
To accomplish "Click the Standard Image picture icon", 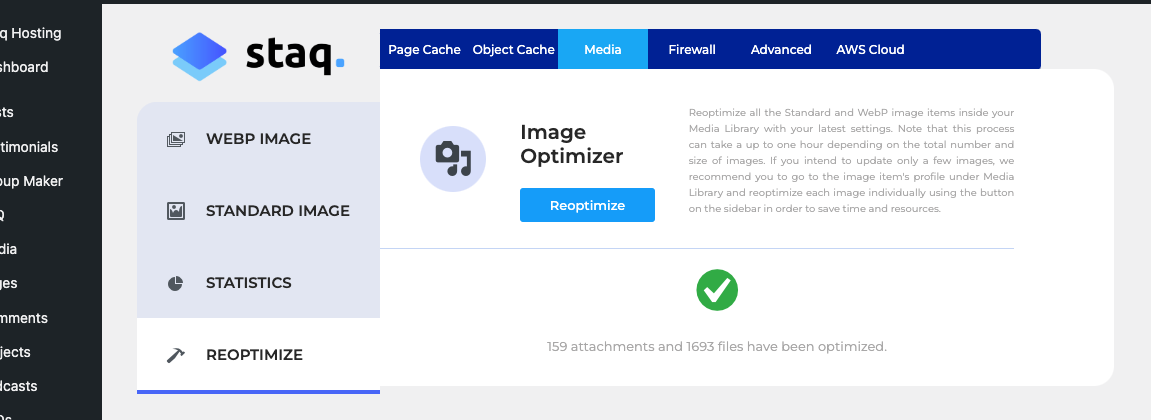I will 176,211.
